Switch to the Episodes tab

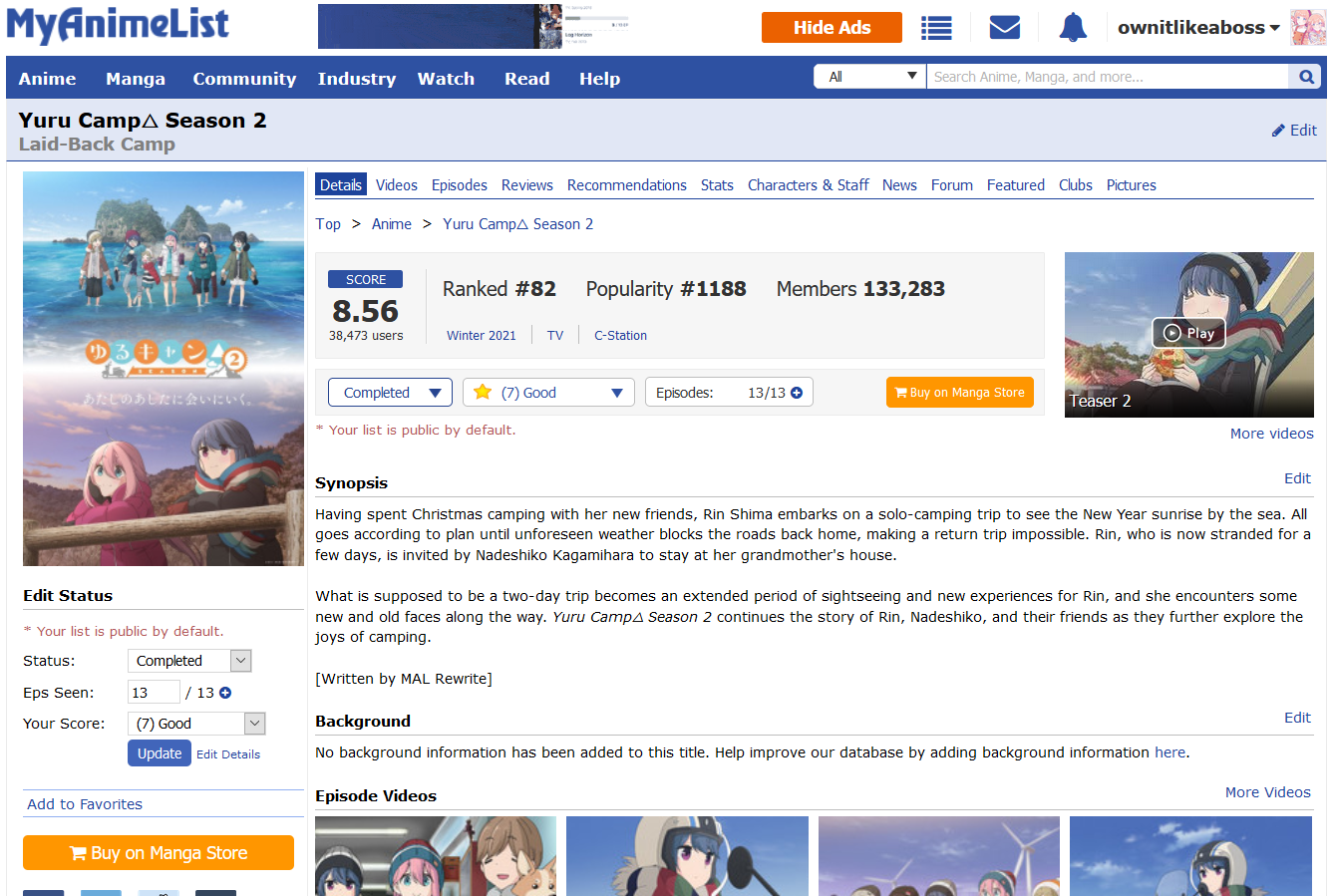point(460,185)
